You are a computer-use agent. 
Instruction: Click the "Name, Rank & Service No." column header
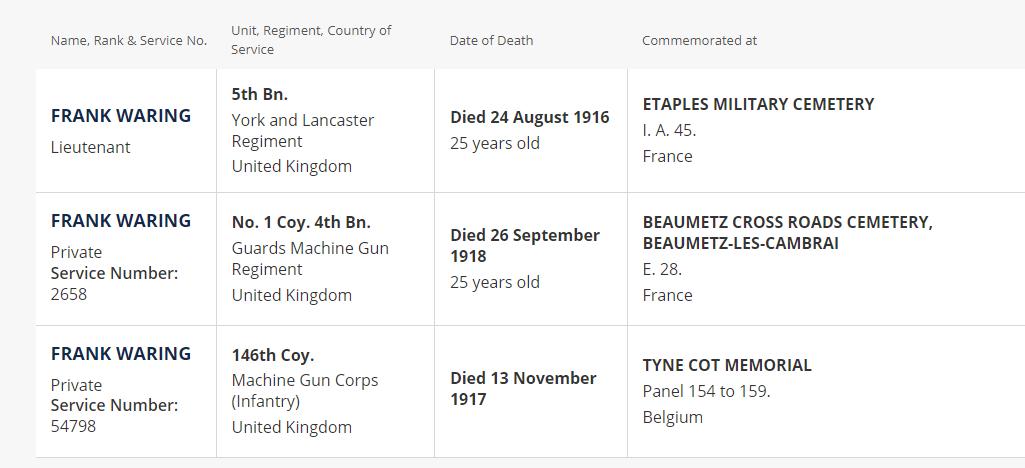click(129, 41)
